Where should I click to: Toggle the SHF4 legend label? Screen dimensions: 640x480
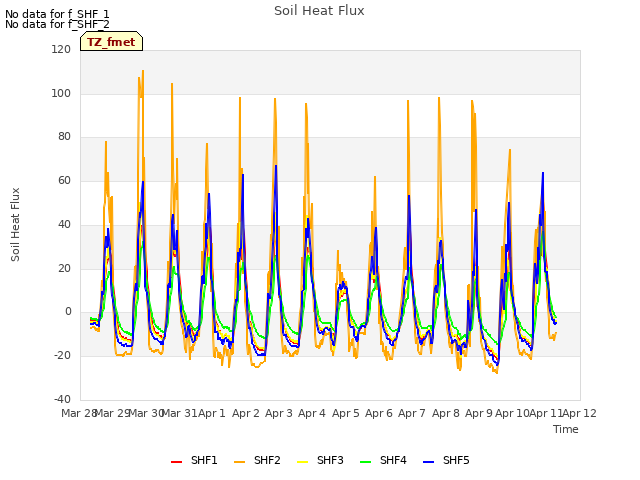(x=393, y=460)
